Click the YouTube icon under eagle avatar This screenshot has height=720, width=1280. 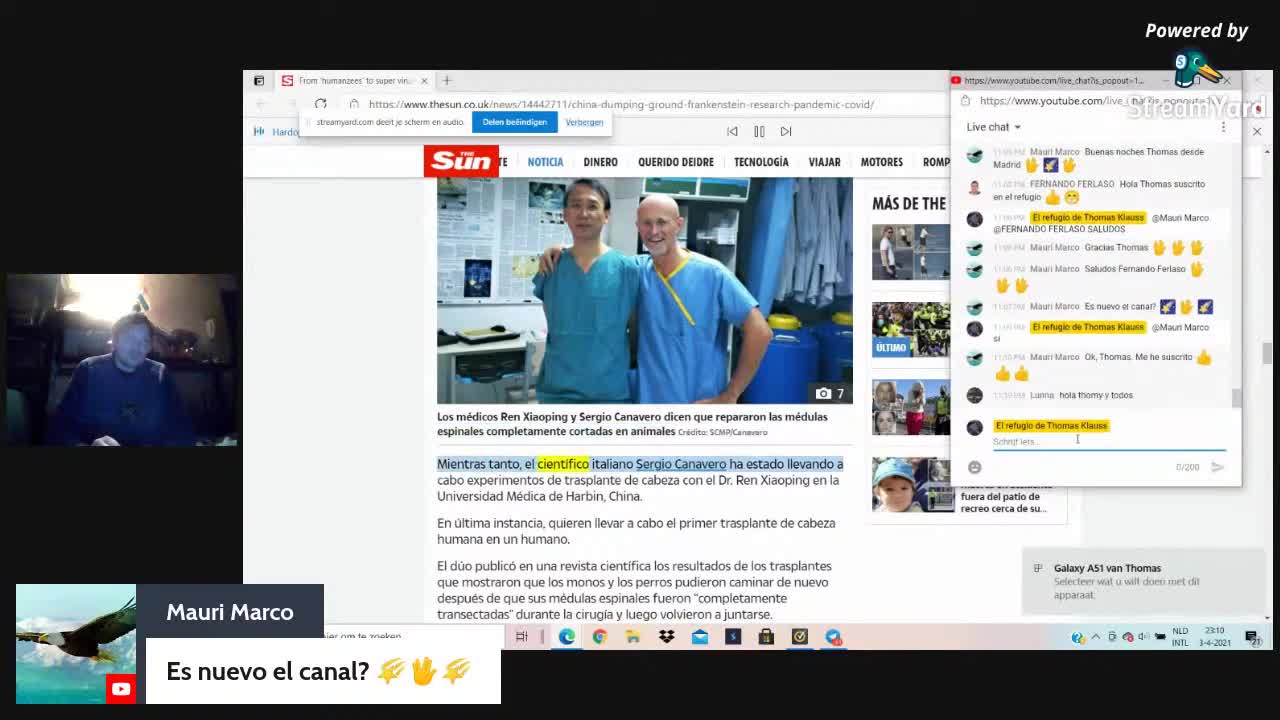click(x=121, y=689)
